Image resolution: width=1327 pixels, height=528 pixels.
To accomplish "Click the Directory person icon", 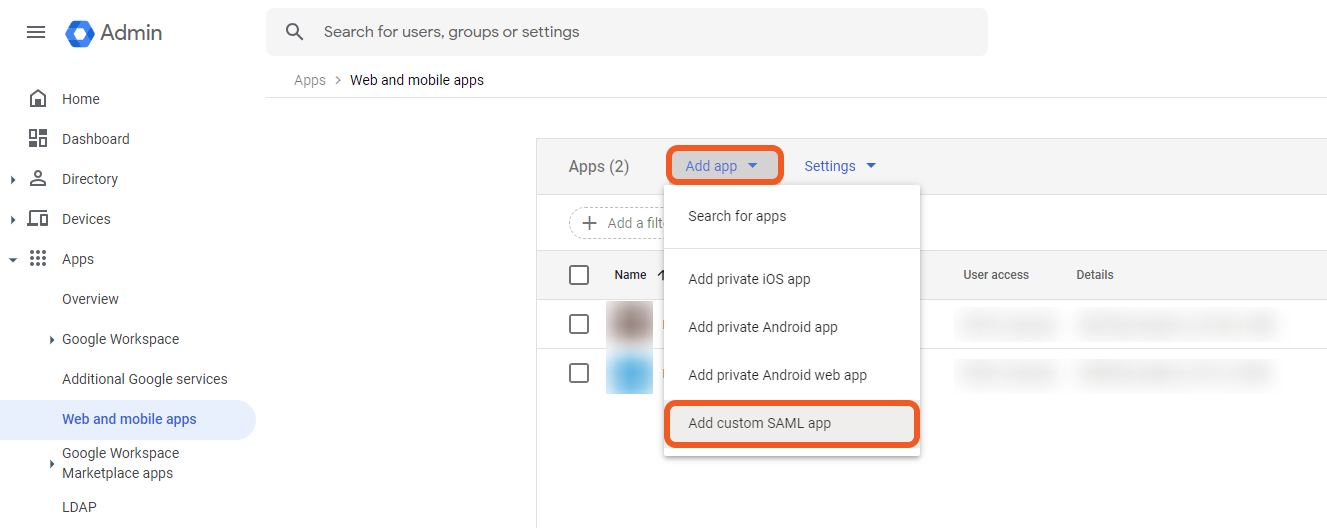I will (x=38, y=179).
